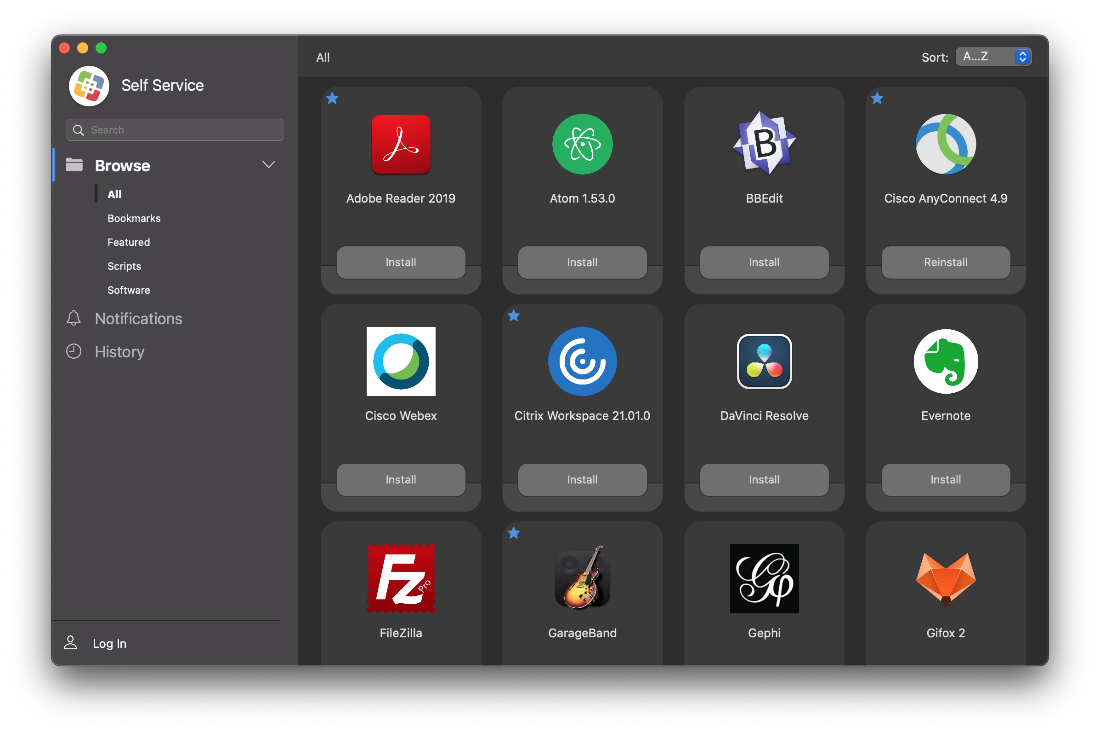Image resolution: width=1100 pixels, height=734 pixels.
Task: Click the Browse folder icon
Action: (x=74, y=165)
